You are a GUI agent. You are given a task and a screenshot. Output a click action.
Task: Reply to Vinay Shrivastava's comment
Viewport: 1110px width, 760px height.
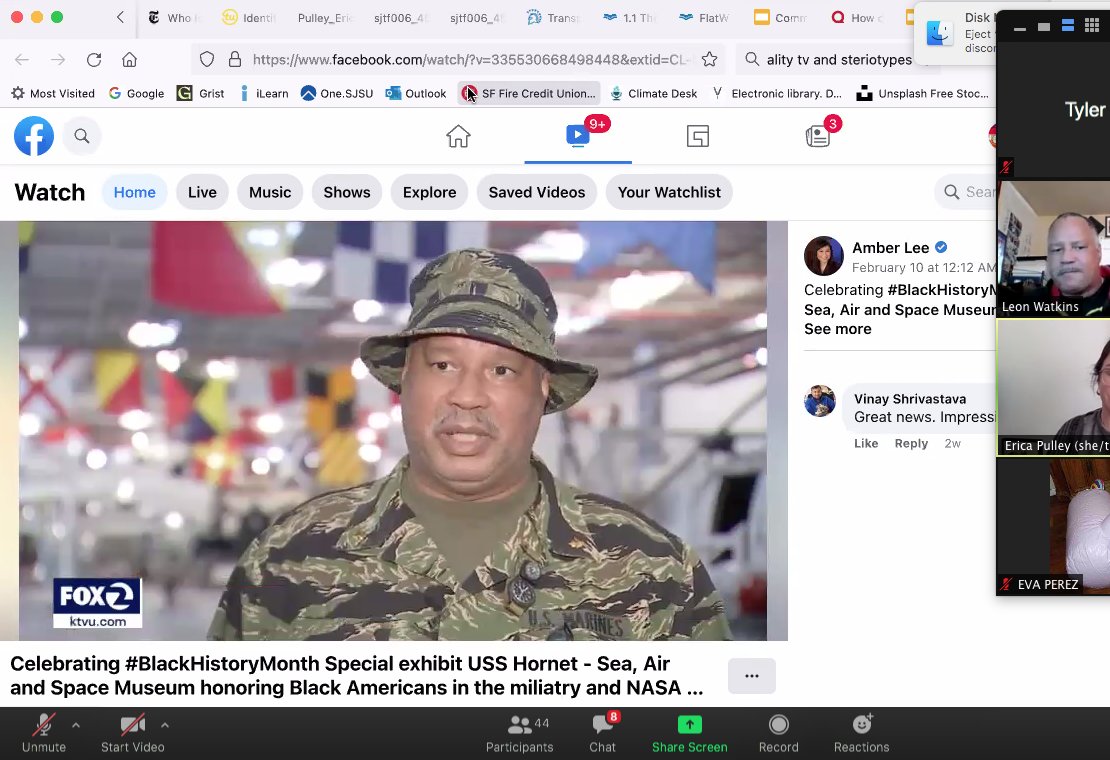point(911,444)
